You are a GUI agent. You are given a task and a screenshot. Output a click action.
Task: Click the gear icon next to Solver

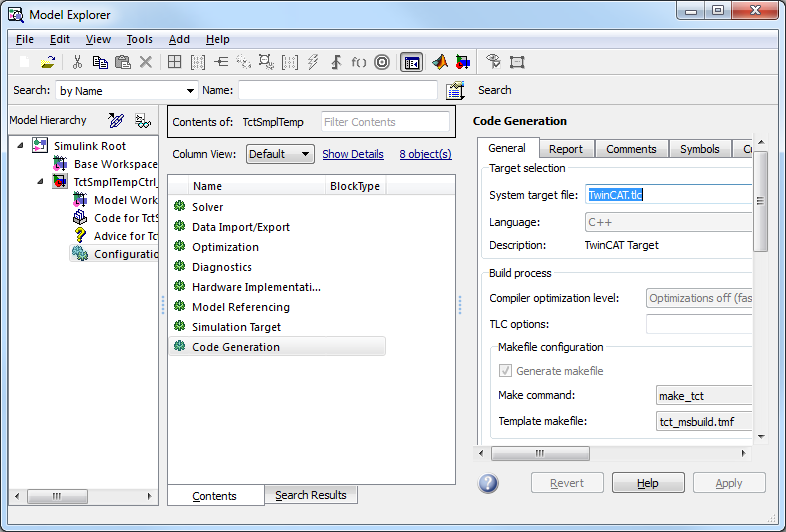[179, 206]
